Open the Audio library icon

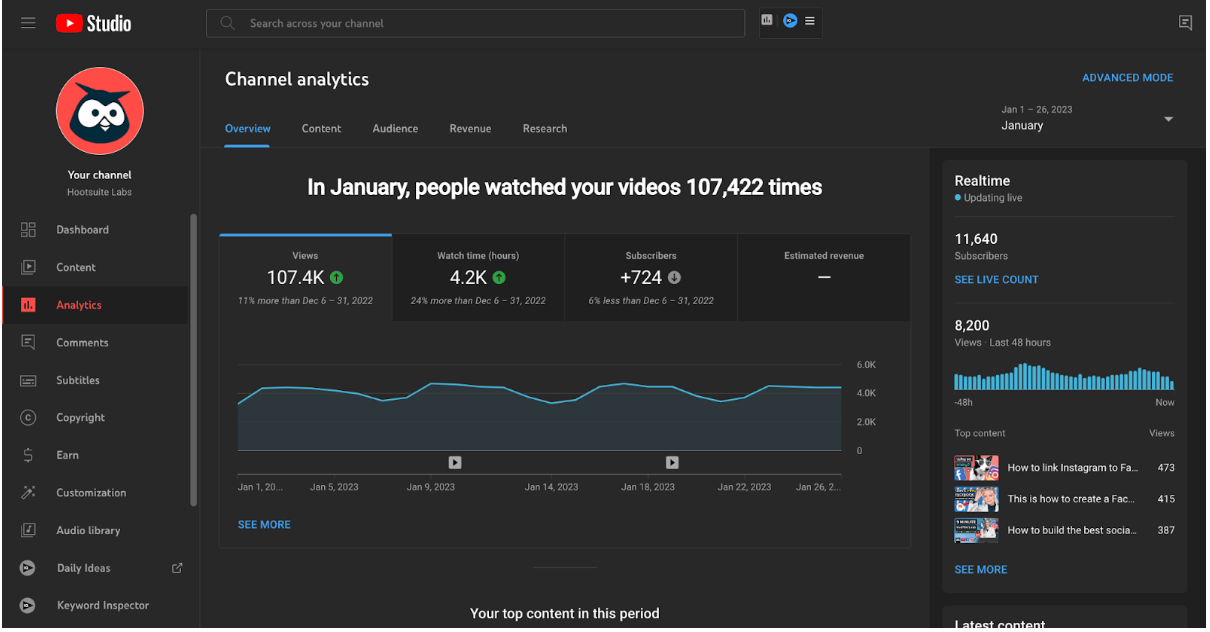click(x=28, y=530)
